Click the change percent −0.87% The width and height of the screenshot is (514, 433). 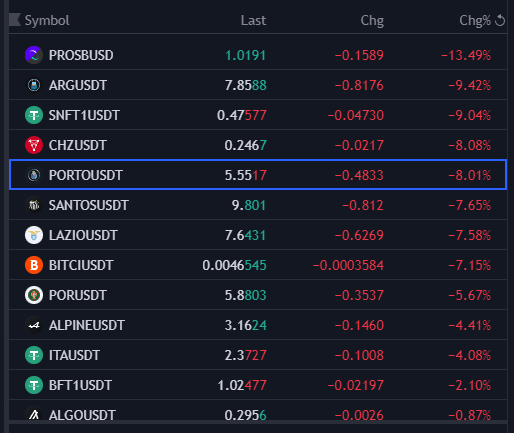tap(469, 415)
